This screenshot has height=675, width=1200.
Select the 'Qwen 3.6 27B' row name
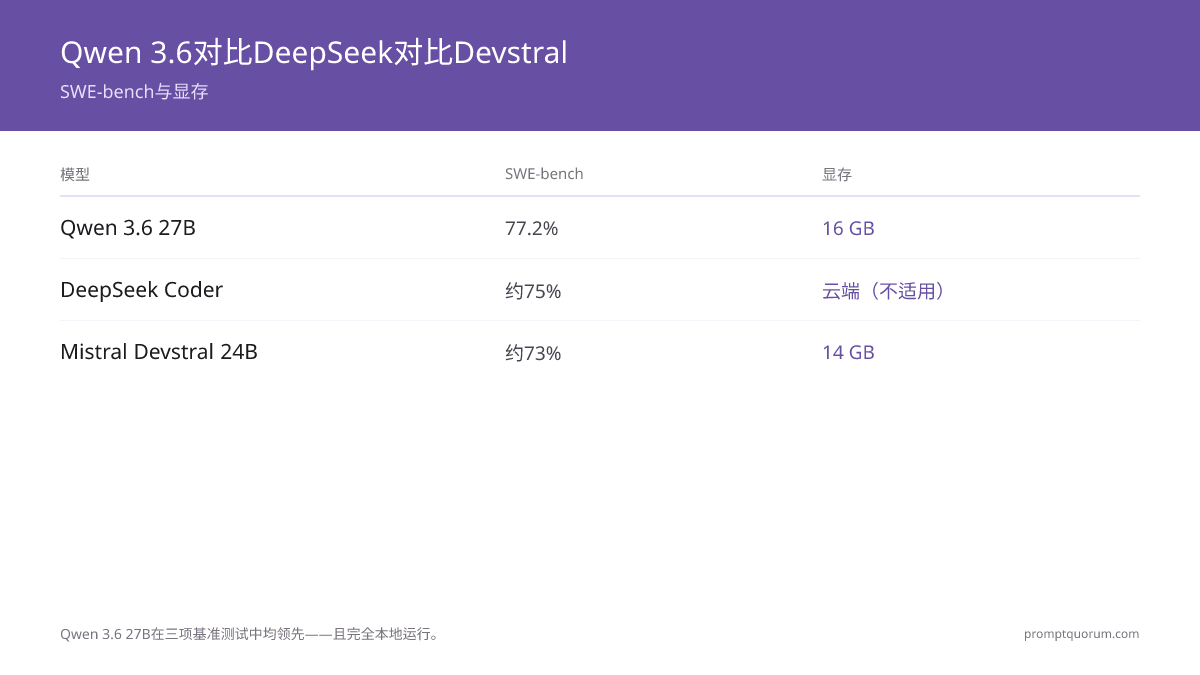128,228
